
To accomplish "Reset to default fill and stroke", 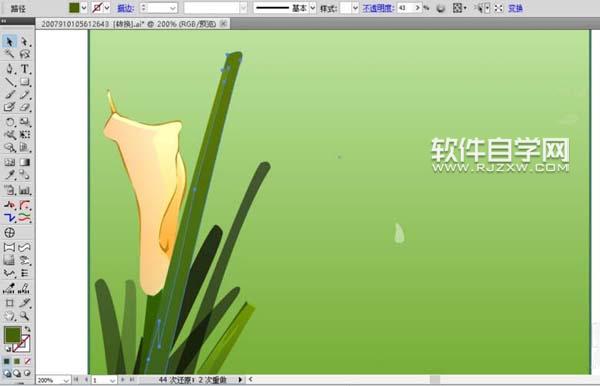I will (8, 349).
